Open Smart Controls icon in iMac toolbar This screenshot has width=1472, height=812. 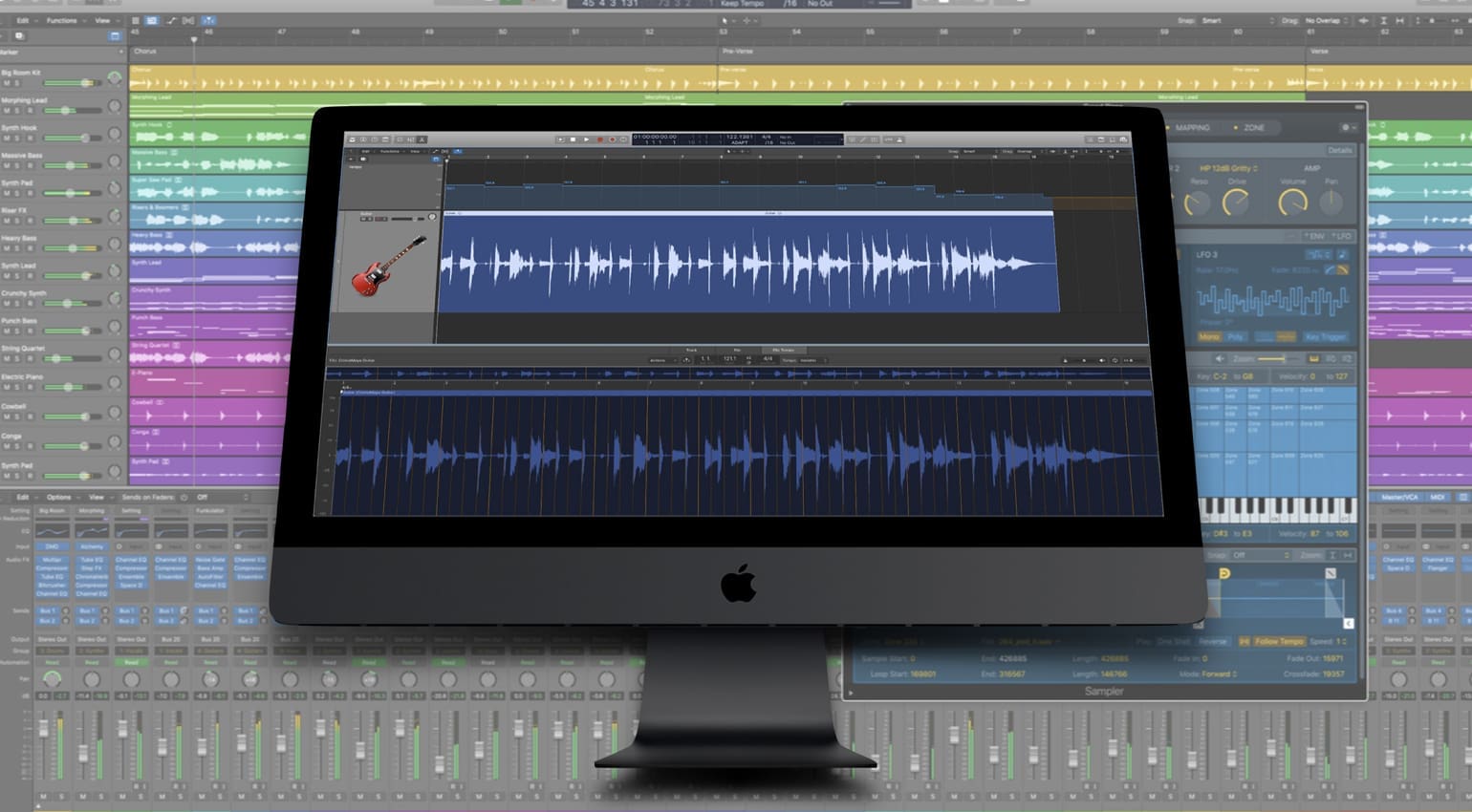click(400, 139)
